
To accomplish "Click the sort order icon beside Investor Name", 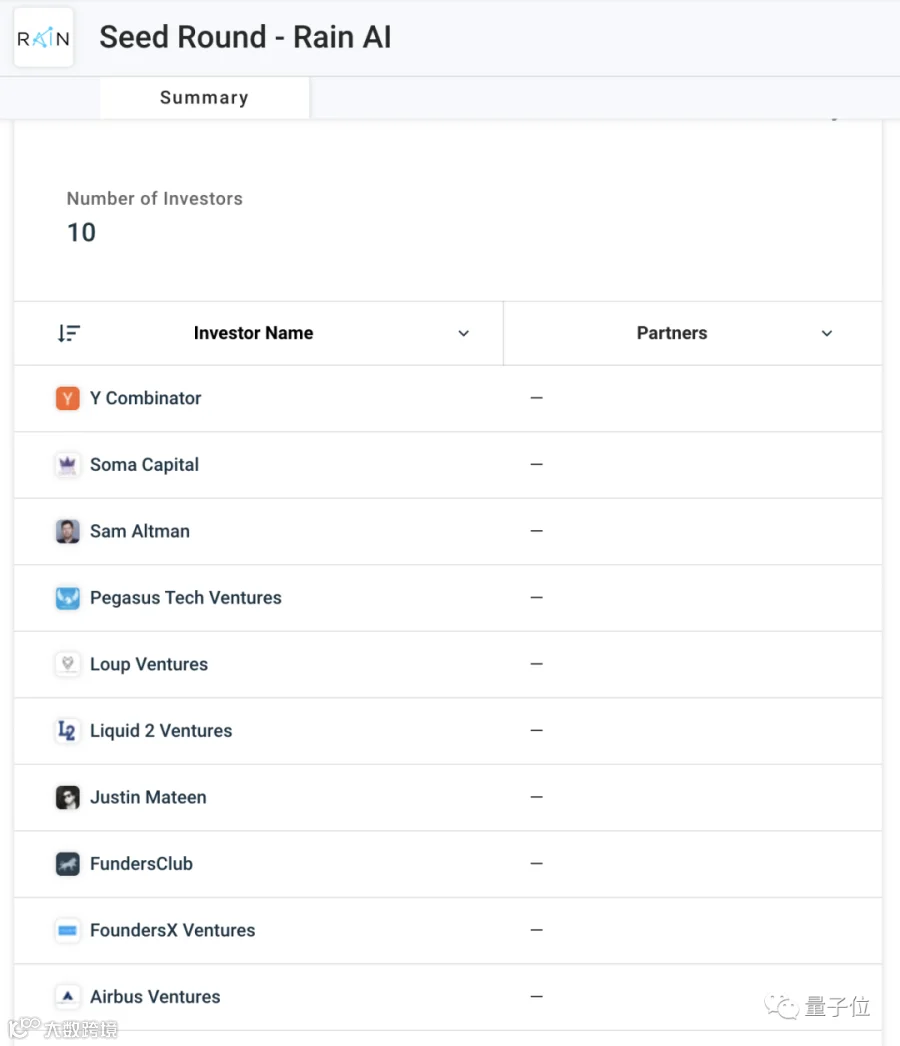I will click(69, 333).
